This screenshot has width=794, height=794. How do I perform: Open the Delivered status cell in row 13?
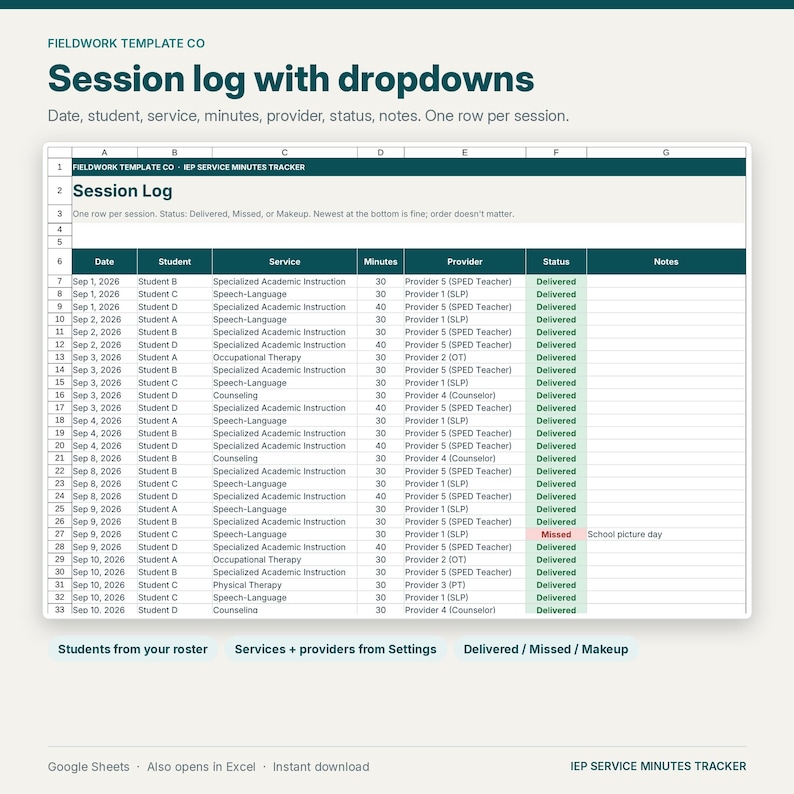(x=556, y=358)
